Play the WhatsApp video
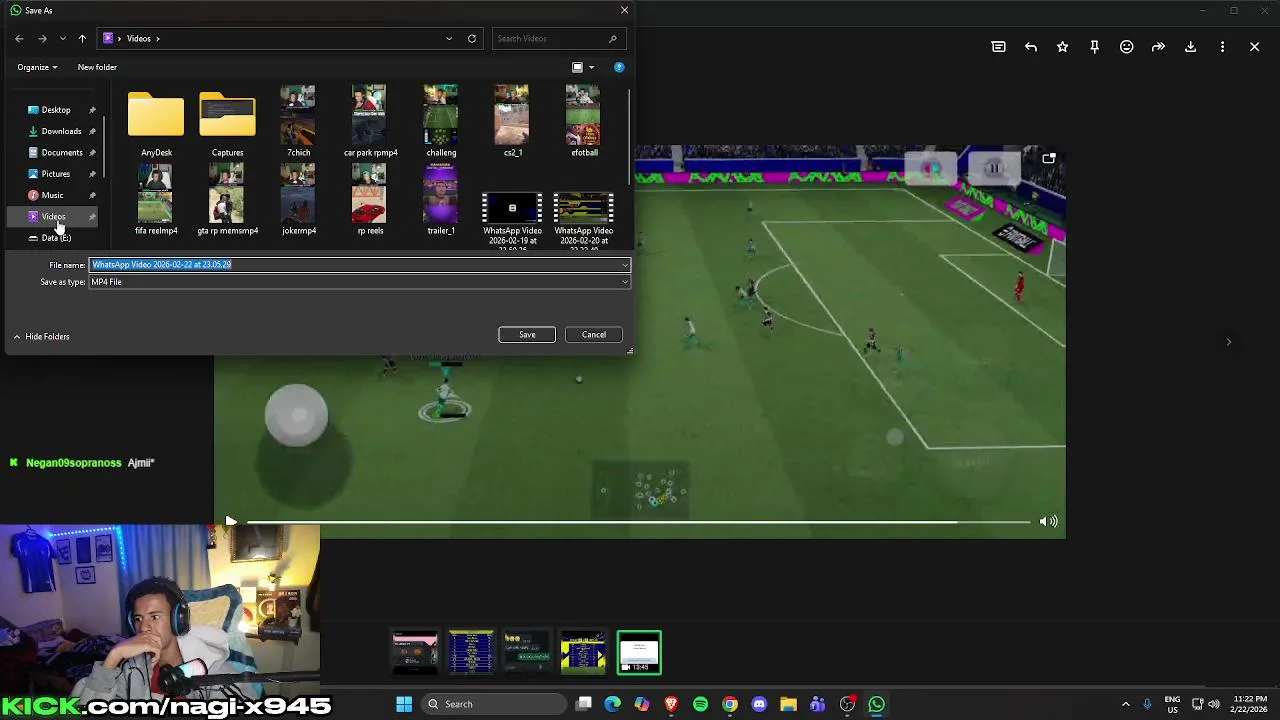The height and width of the screenshot is (720, 1280). [231, 521]
